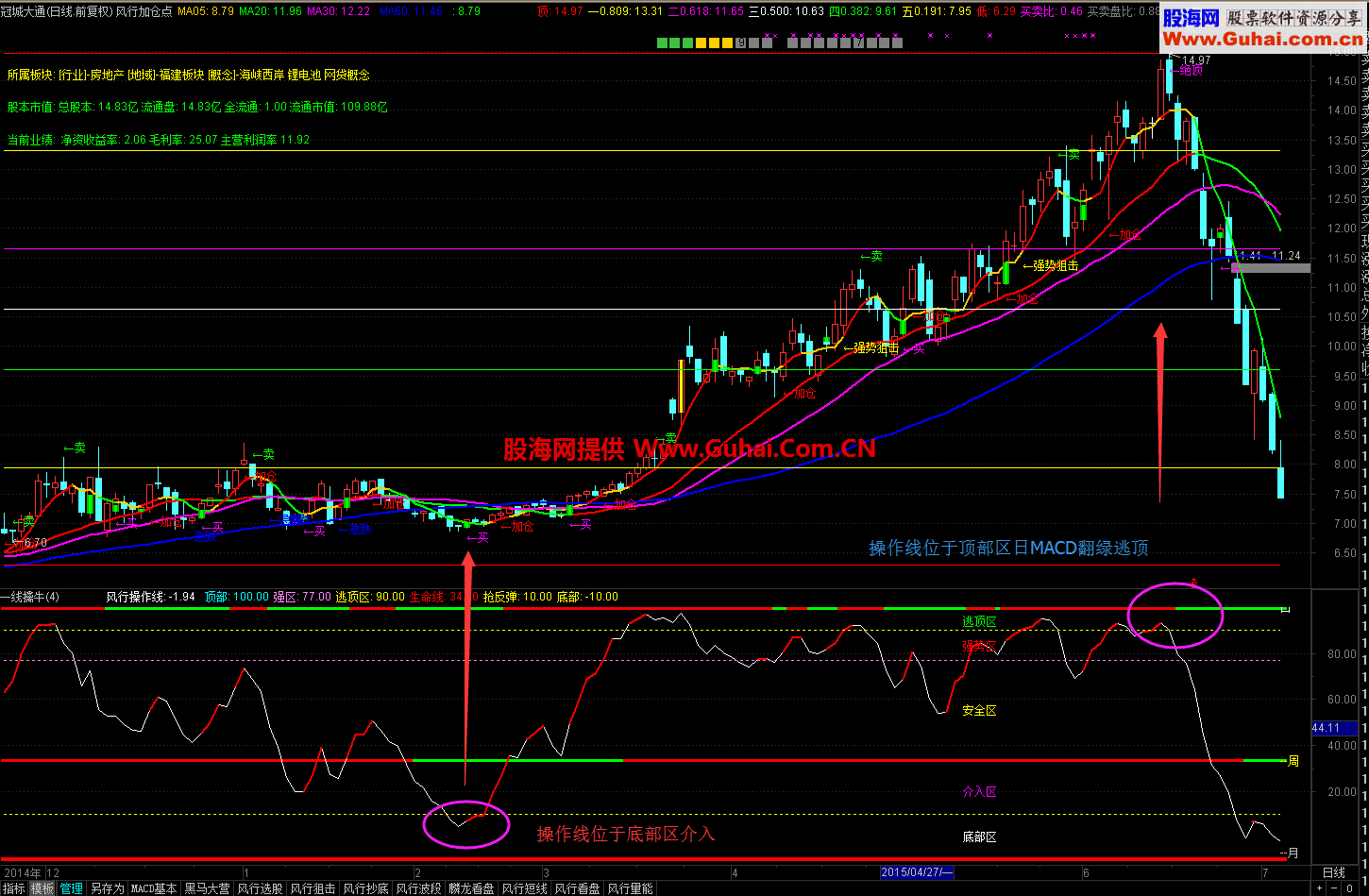Click the 0 reset button at bottom right
This screenshot has height=896, width=1369.
pyautogui.click(x=1350, y=888)
